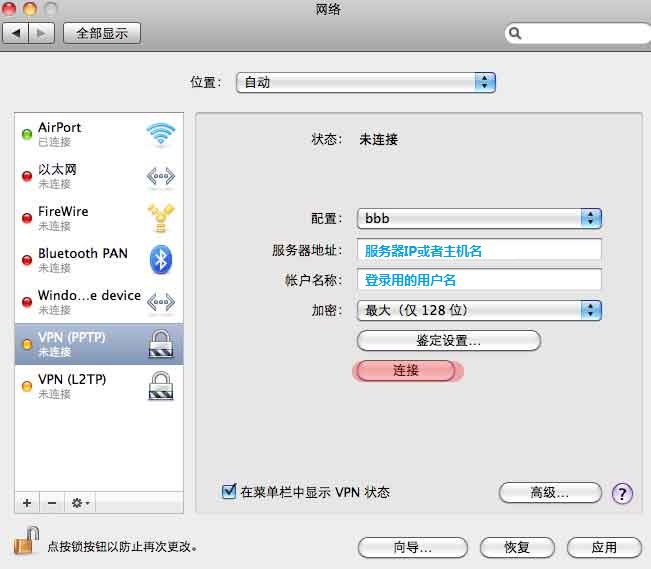Click the Ethernet 以太网 arrows icon
This screenshot has height=569, width=651.
161,177
